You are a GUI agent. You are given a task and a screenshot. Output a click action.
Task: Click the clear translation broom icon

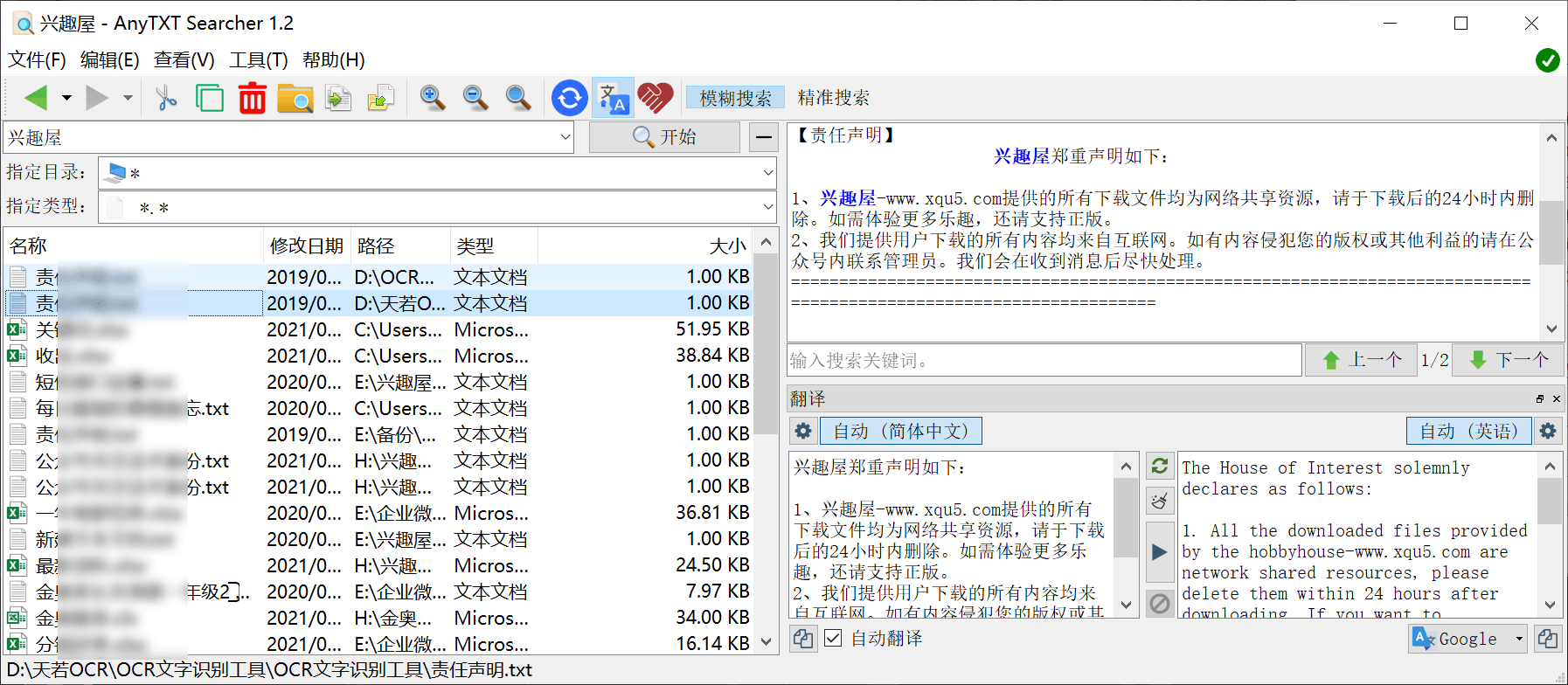click(x=1160, y=501)
